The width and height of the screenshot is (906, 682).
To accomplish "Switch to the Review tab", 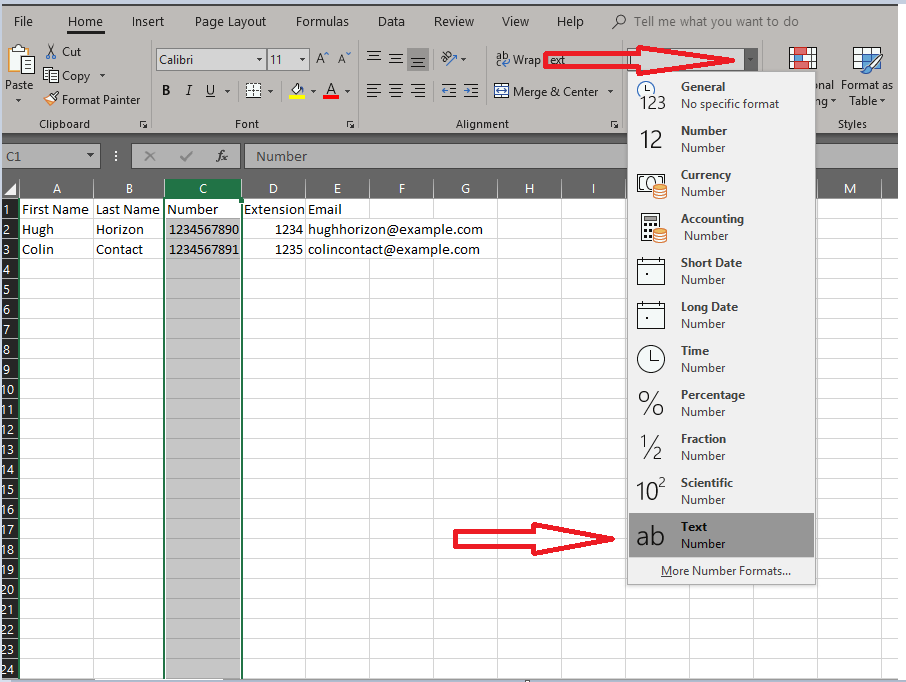I will 454,21.
